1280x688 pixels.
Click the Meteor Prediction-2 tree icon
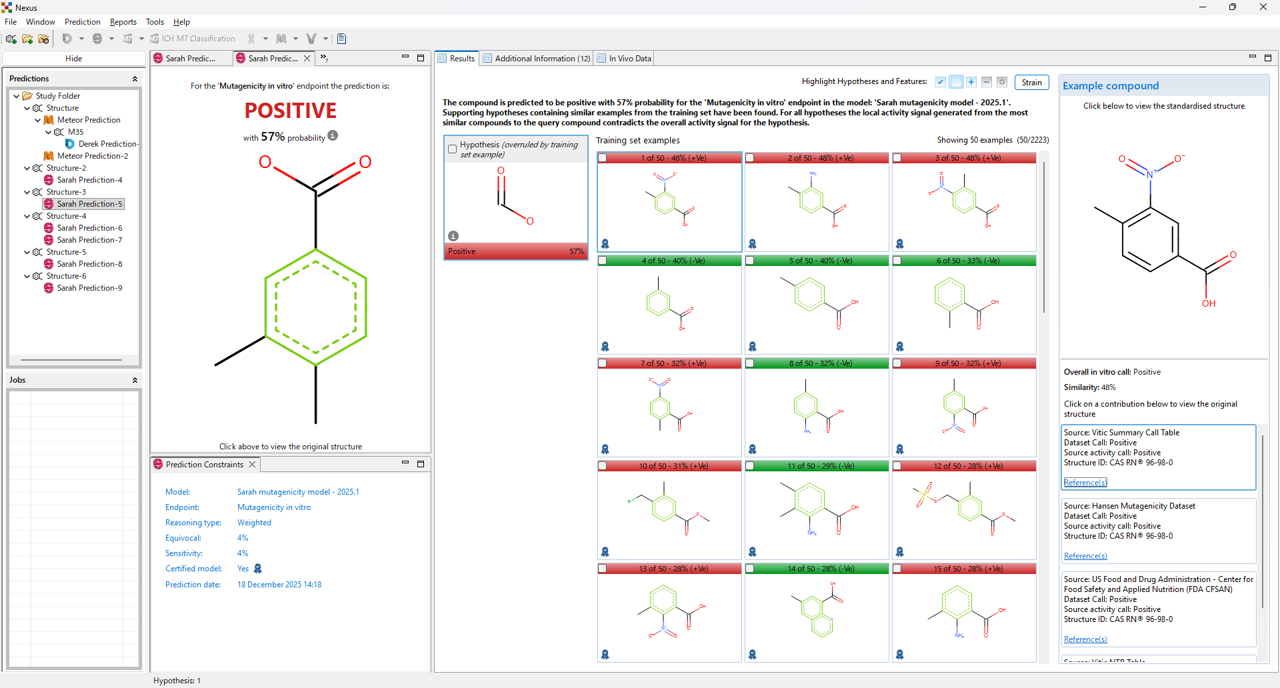[48, 156]
